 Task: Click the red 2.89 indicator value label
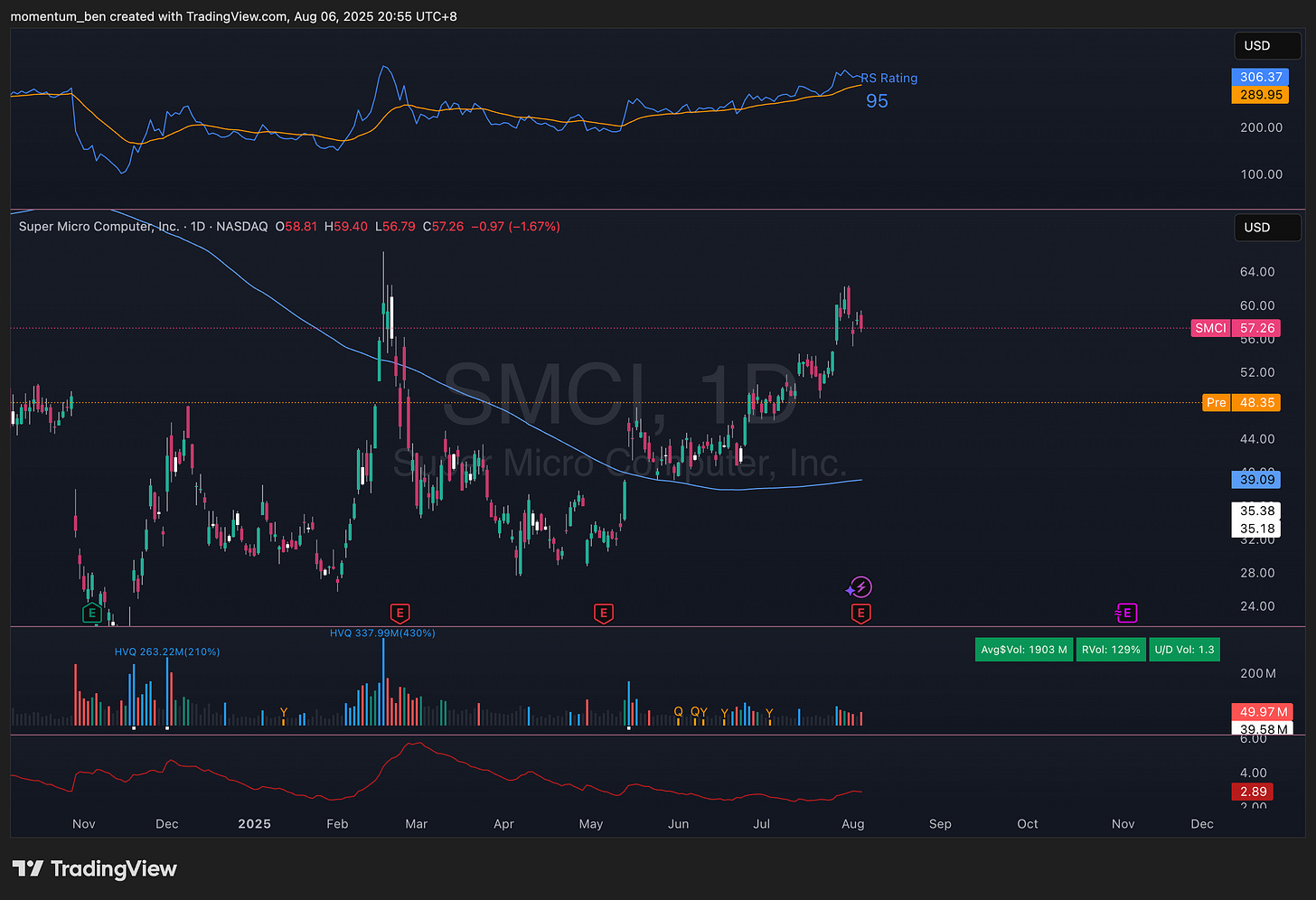pyautogui.click(x=1254, y=792)
